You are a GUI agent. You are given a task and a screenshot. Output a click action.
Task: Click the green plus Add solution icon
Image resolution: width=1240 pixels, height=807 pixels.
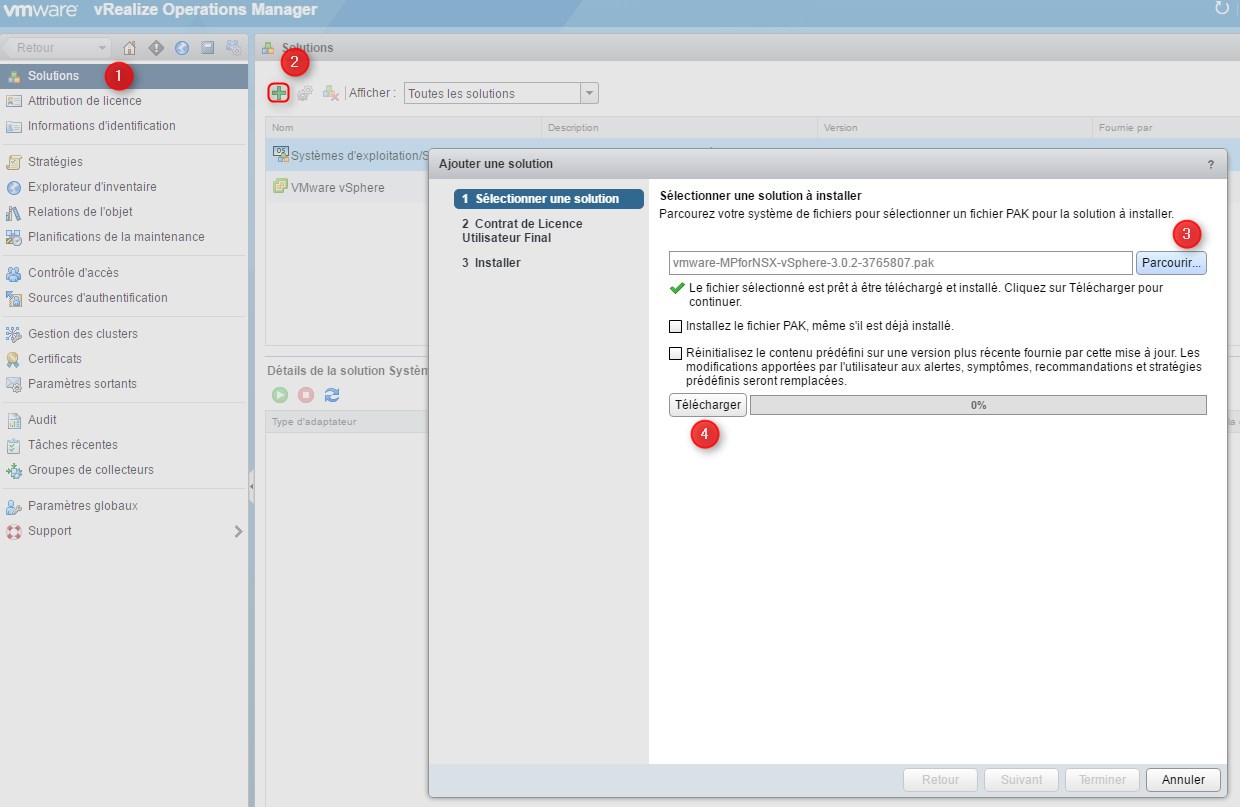[x=279, y=93]
